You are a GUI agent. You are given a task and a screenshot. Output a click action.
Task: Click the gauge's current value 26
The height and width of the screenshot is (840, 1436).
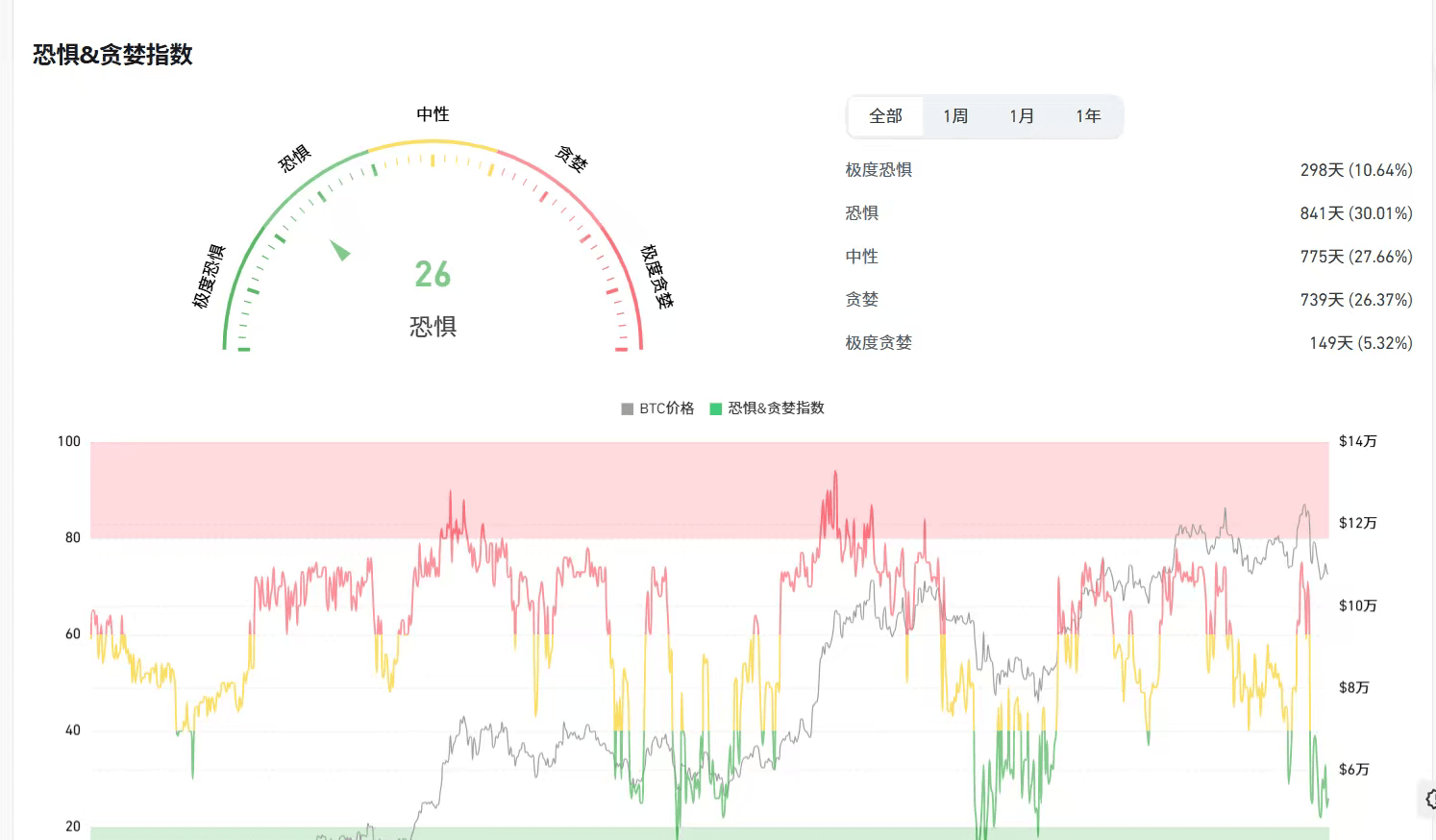433,275
